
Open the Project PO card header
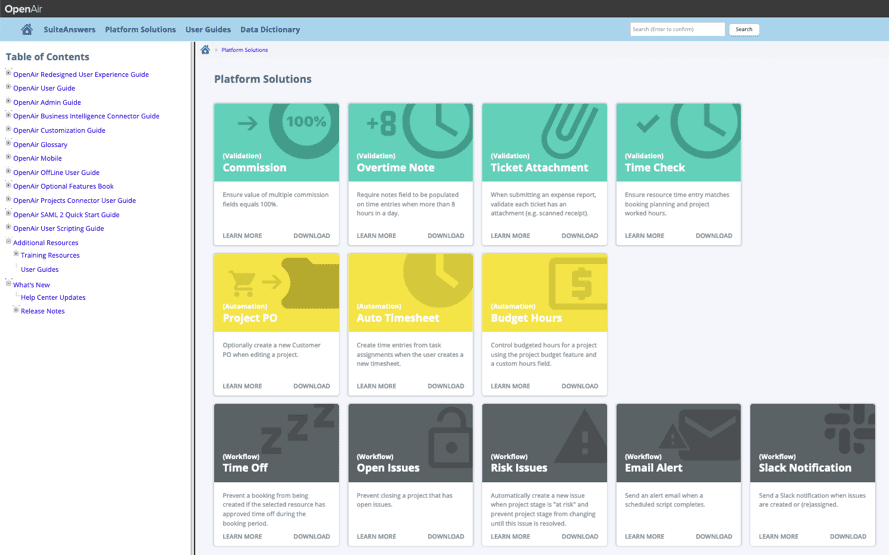pyautogui.click(x=277, y=293)
